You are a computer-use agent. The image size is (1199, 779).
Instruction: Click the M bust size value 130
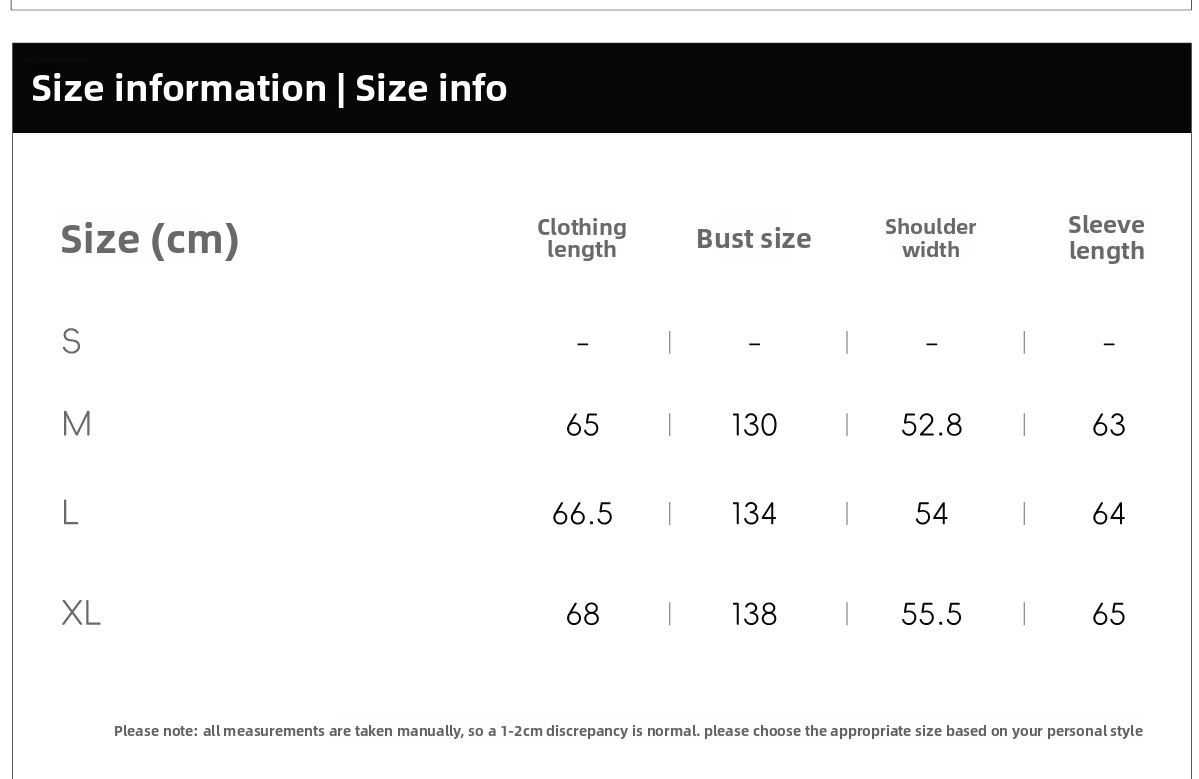click(x=754, y=425)
